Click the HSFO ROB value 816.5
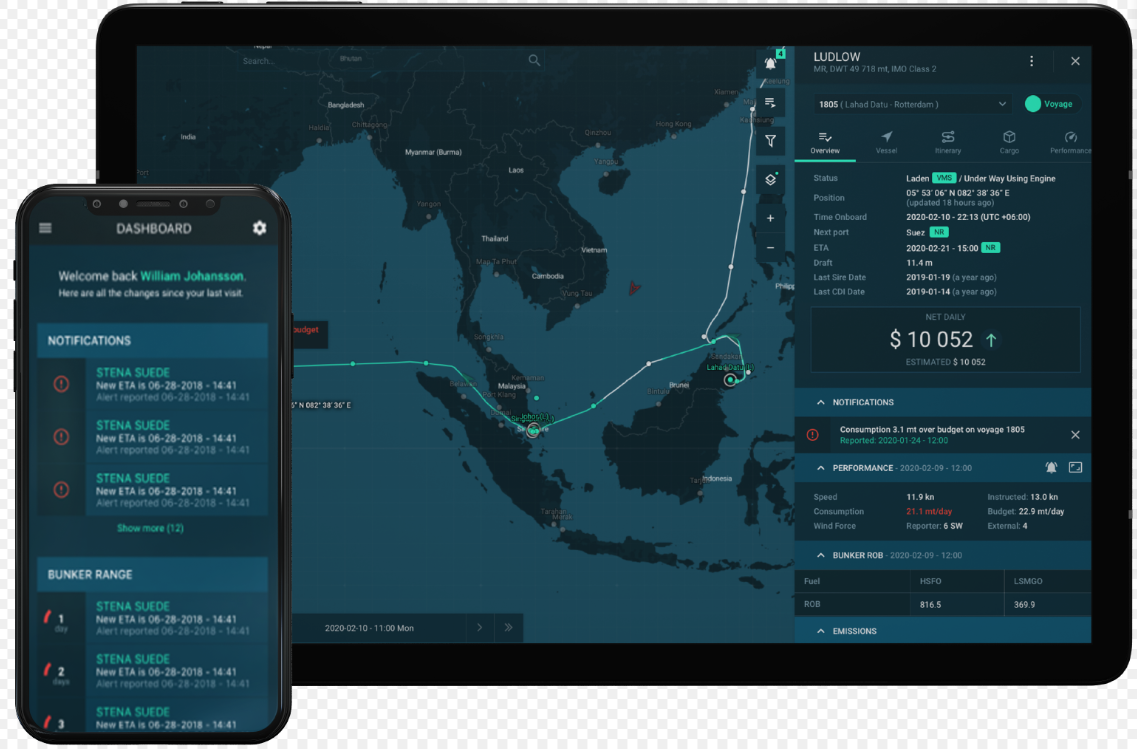The height and width of the screenshot is (749, 1137). pos(930,605)
